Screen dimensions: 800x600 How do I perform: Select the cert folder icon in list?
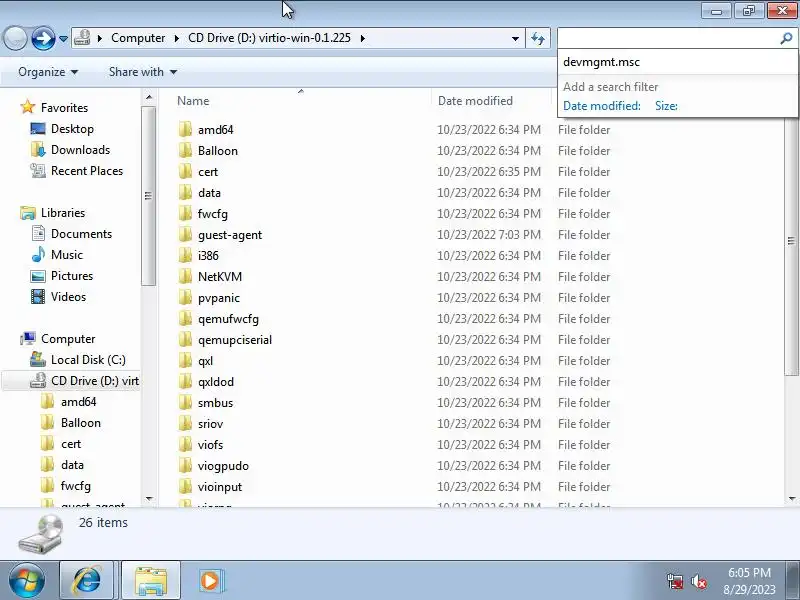pos(186,171)
